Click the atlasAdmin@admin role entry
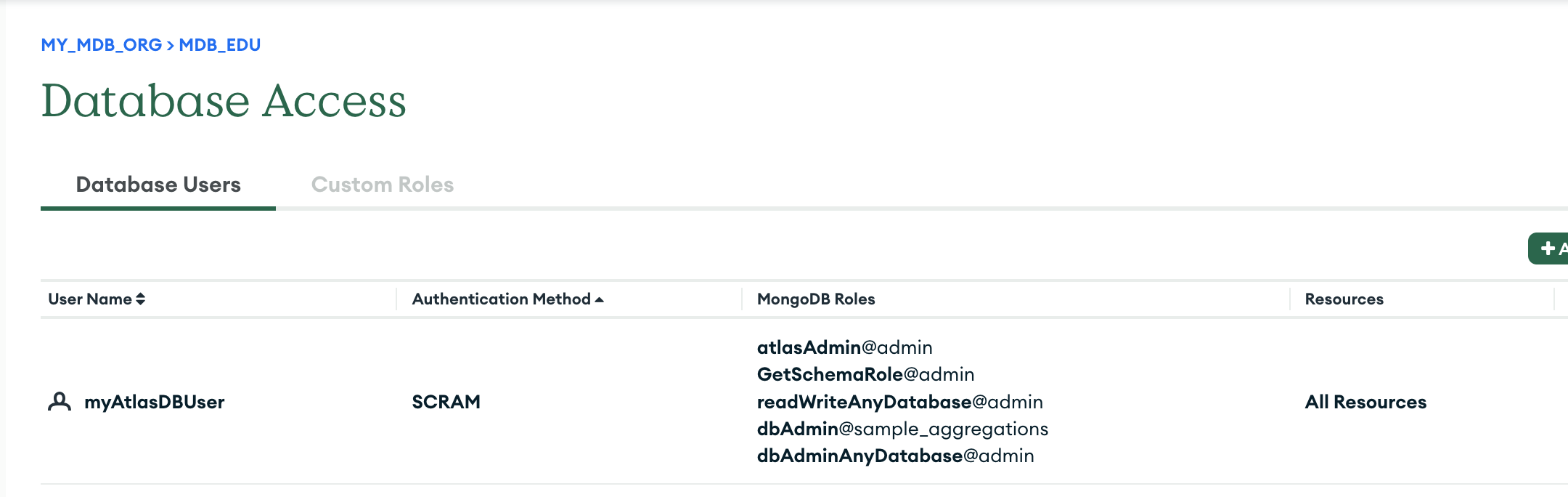Image resolution: width=1568 pixels, height=497 pixels. [x=844, y=347]
